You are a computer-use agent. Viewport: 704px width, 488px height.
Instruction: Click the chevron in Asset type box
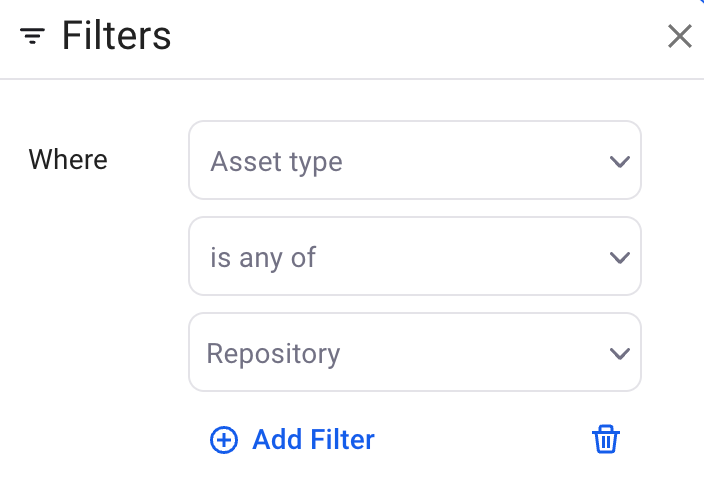tap(619, 161)
